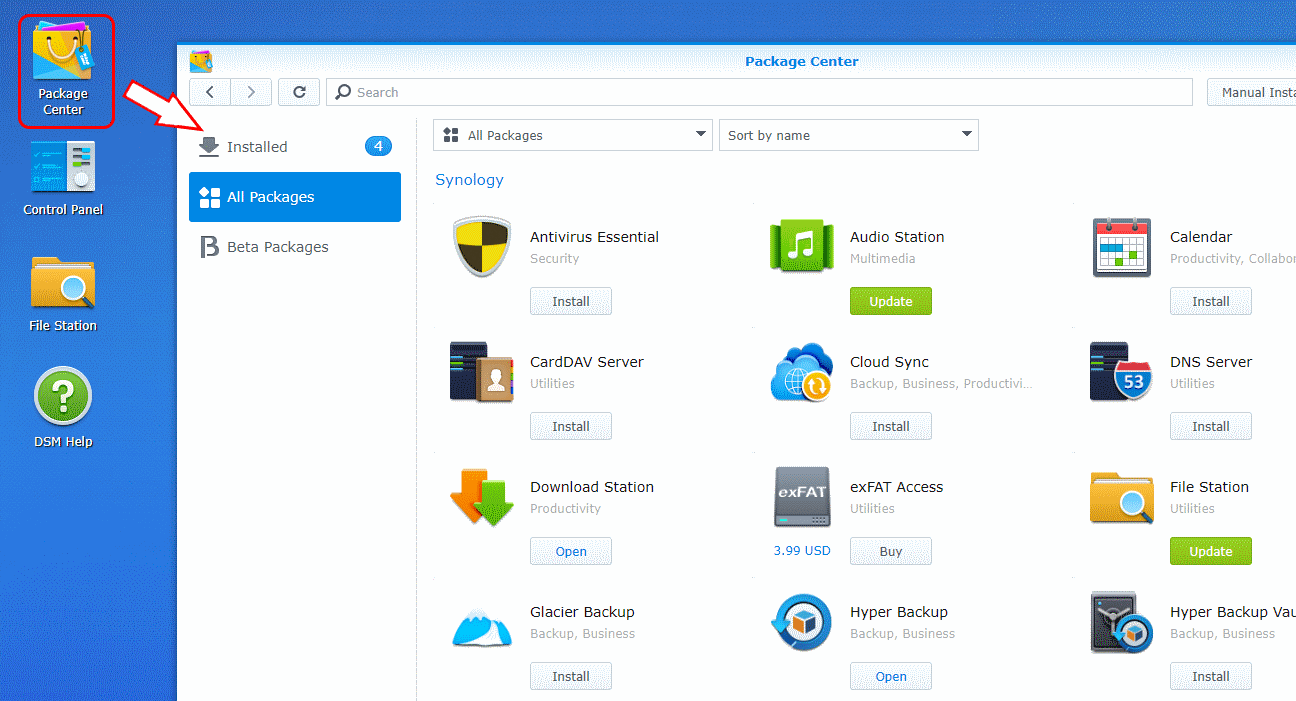Click the Hyper Backup icon
The image size is (1296, 701).
point(802,622)
